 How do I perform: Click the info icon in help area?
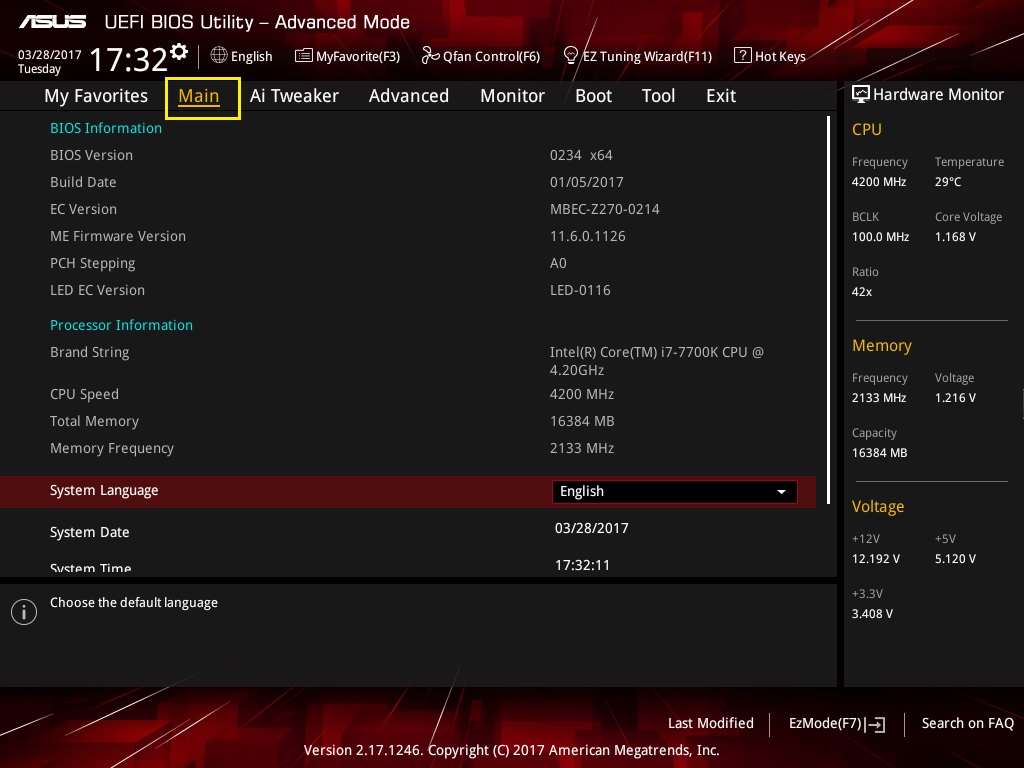24,612
